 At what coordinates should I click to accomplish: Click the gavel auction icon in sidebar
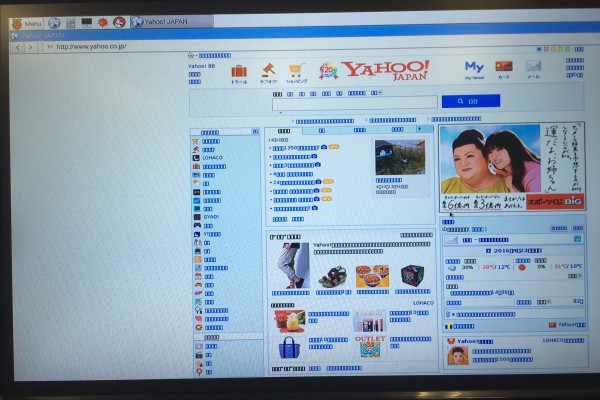point(196,150)
